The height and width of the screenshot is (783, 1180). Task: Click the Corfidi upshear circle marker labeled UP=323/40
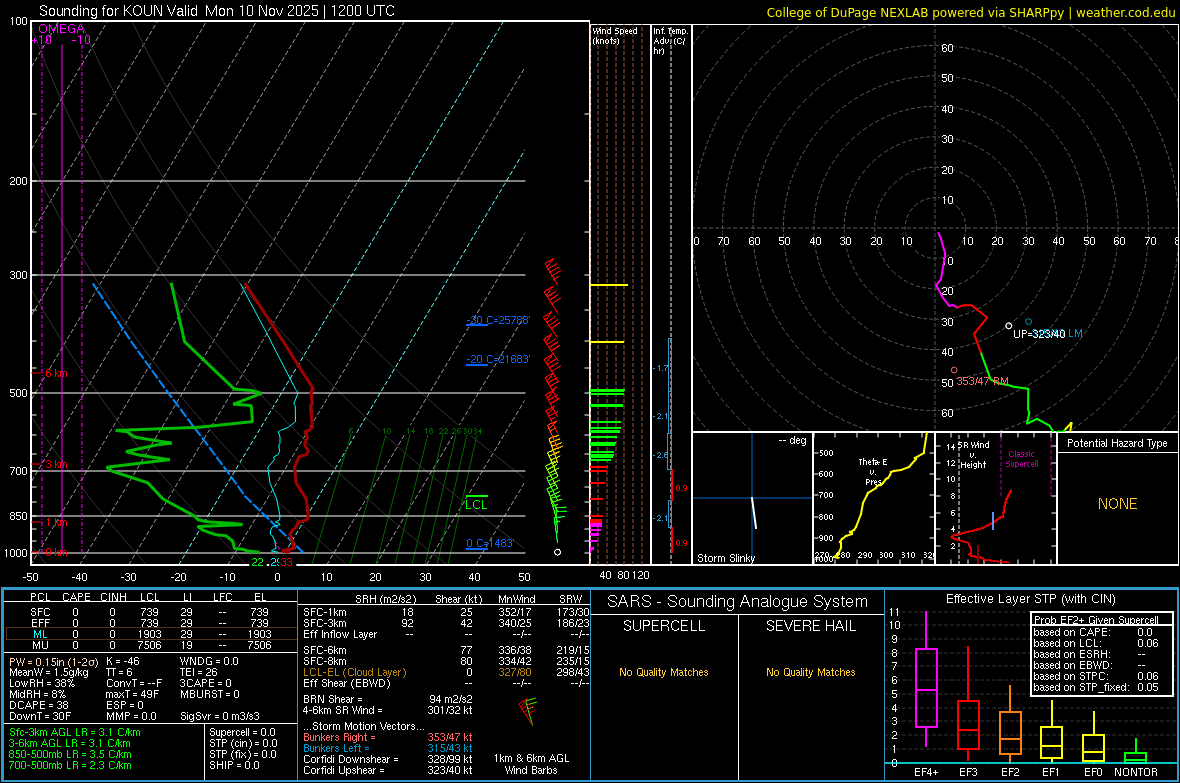click(1009, 326)
